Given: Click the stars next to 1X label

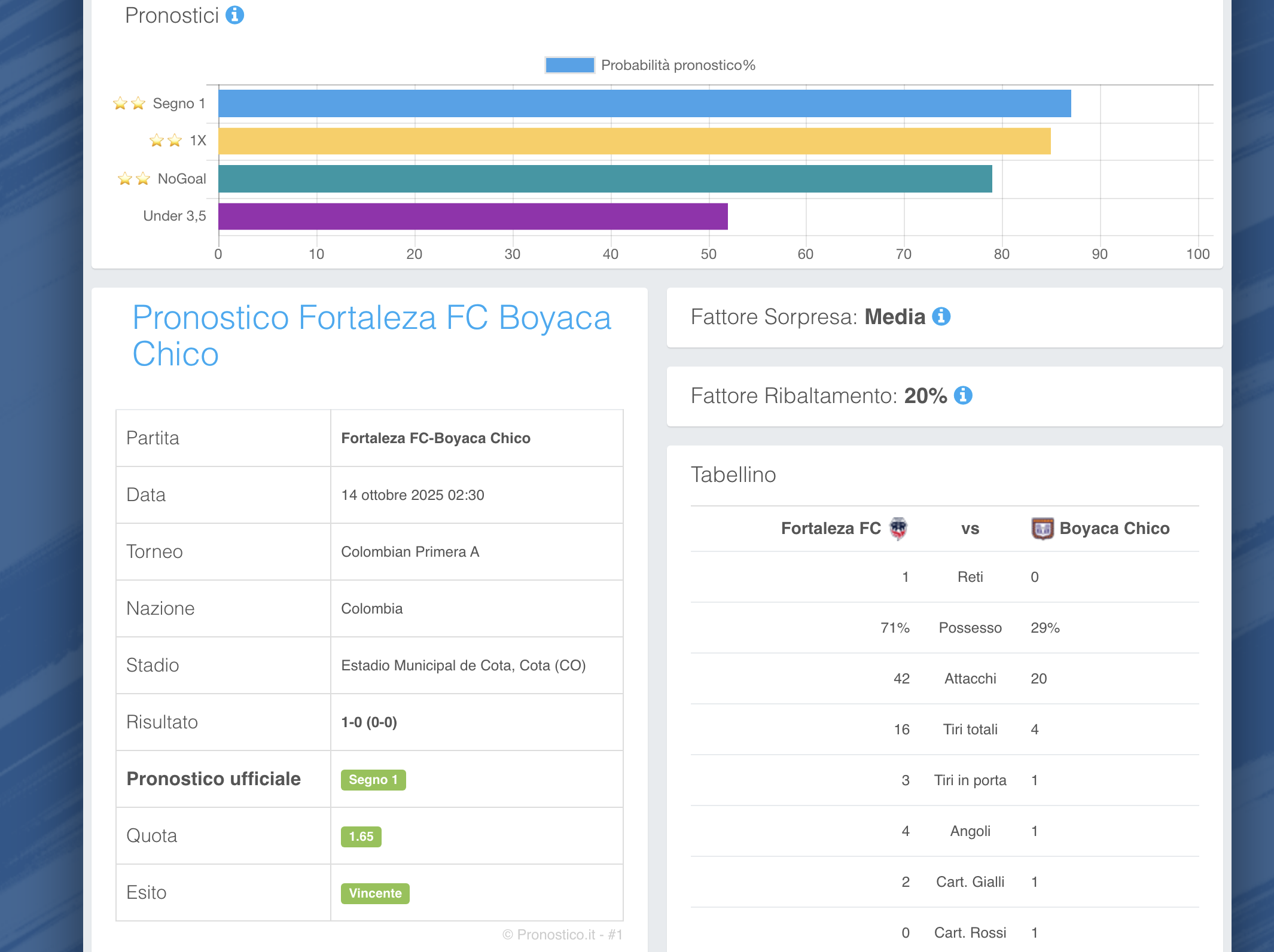Looking at the screenshot, I should click(166, 141).
